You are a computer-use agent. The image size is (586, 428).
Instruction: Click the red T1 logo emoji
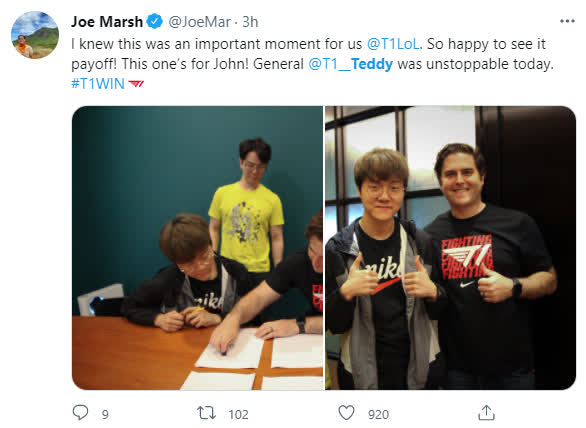pyautogui.click(x=136, y=83)
